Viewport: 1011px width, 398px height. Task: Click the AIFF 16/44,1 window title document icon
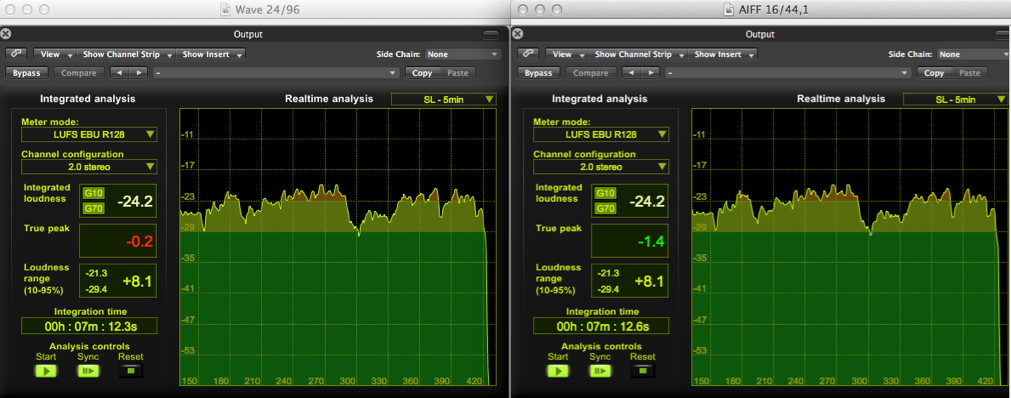[x=729, y=9]
